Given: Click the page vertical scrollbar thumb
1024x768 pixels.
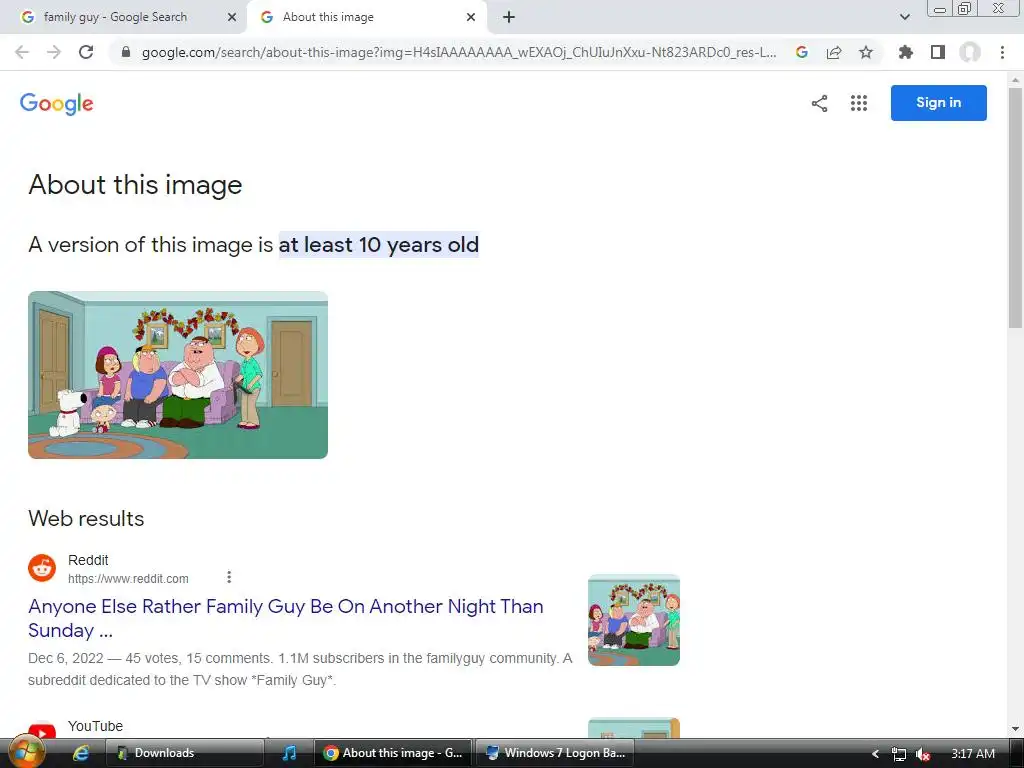Looking at the screenshot, I should click(x=1015, y=208).
